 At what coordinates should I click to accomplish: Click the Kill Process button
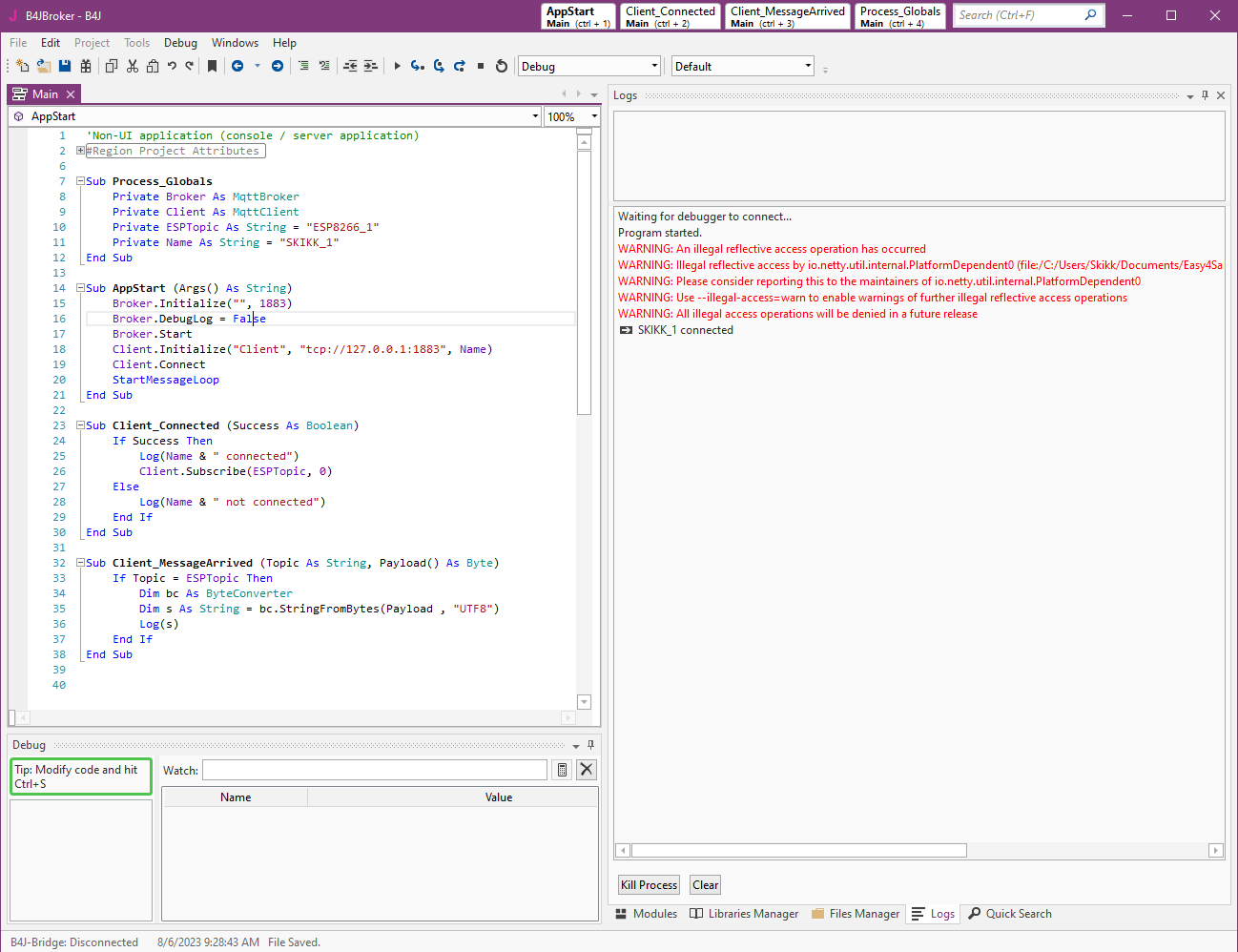pyautogui.click(x=649, y=885)
